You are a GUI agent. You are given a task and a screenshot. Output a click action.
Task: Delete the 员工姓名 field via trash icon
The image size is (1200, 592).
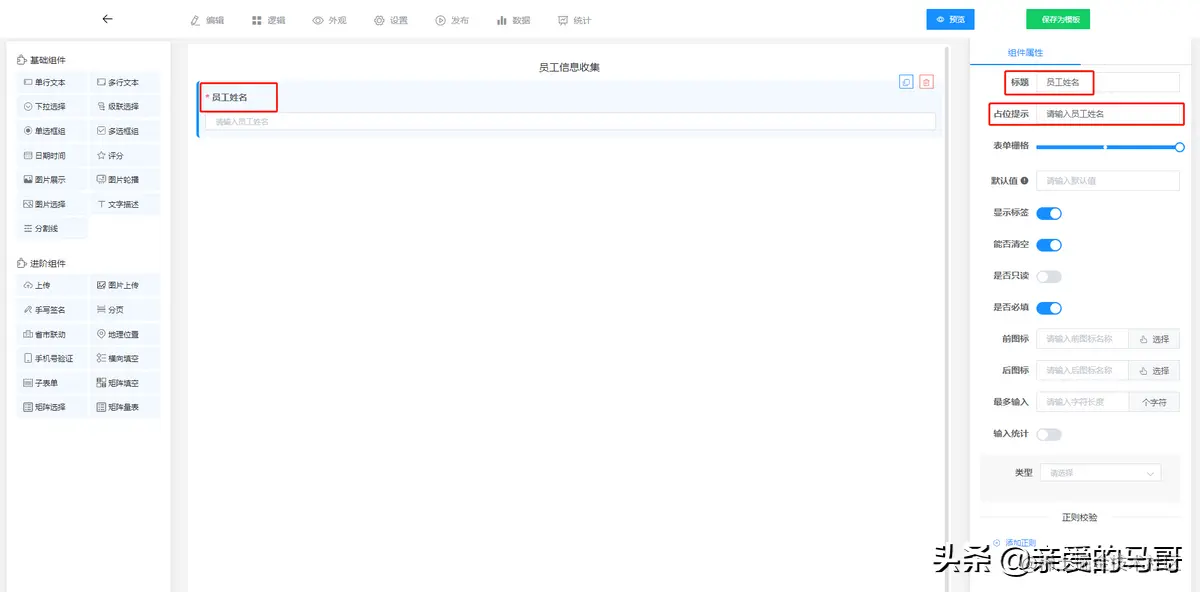(x=926, y=82)
